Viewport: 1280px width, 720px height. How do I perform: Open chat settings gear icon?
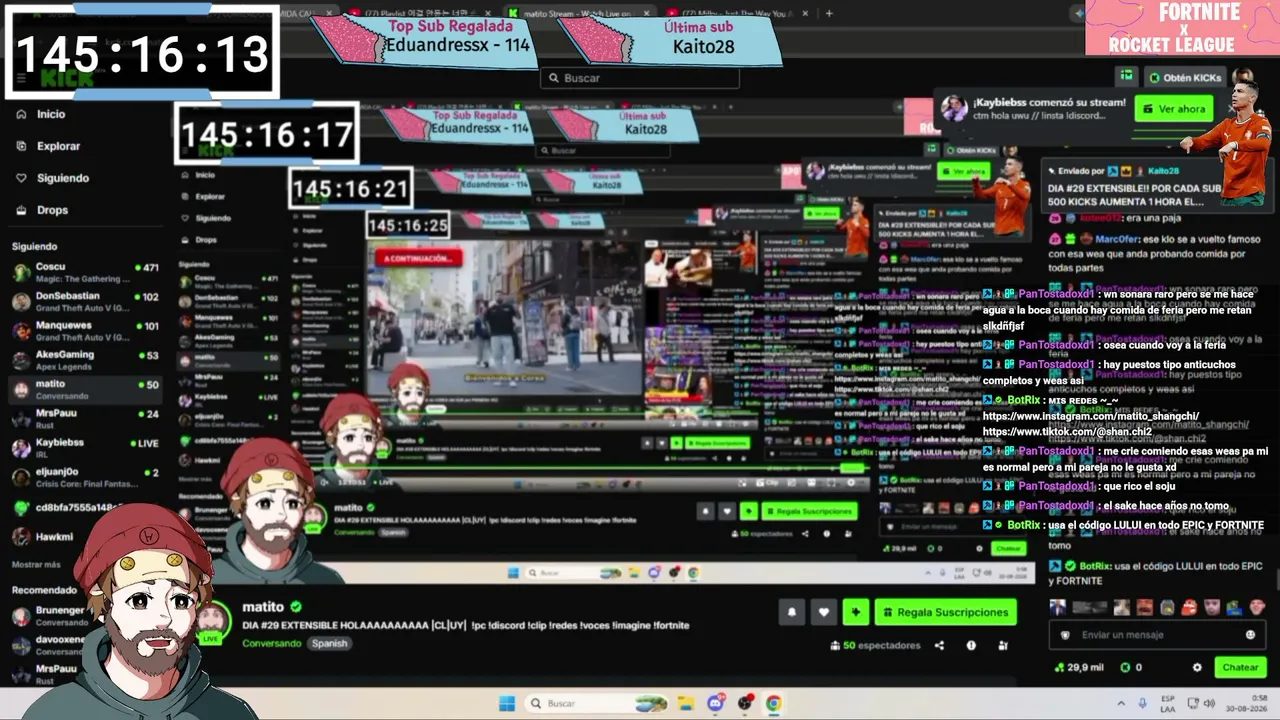[x=1197, y=667]
